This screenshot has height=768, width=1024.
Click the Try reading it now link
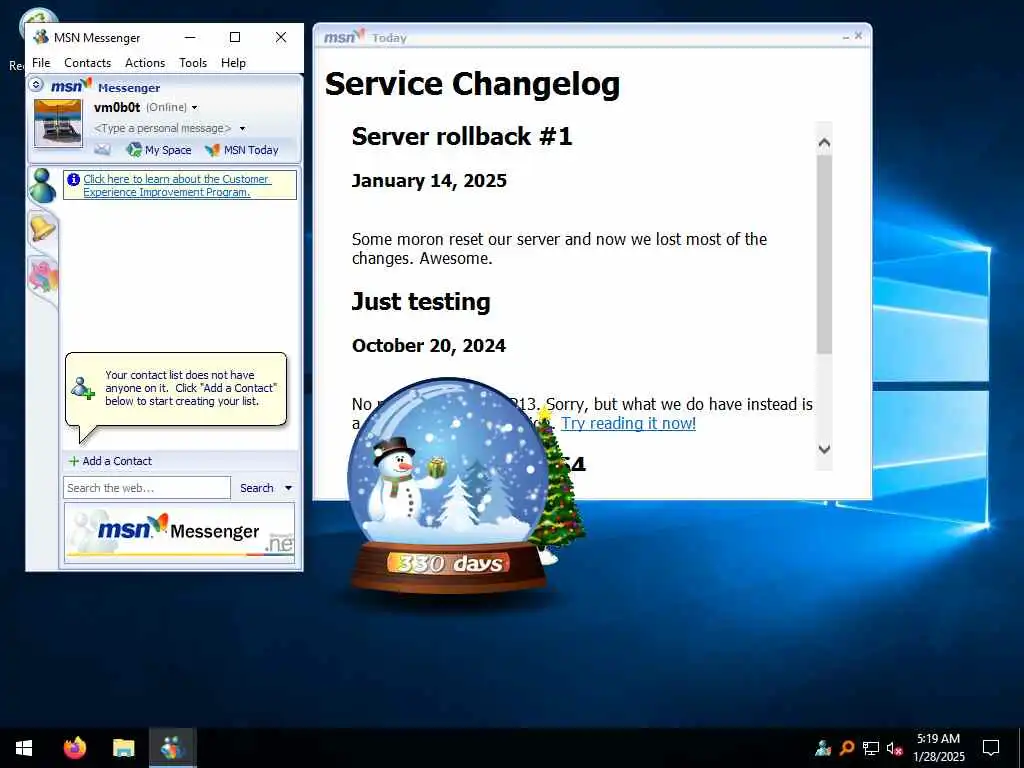tap(628, 423)
